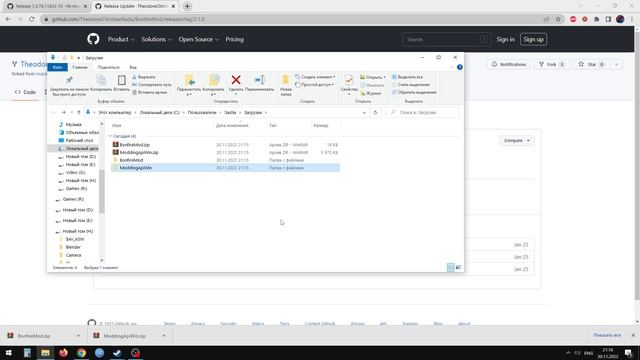
Task: Click the Explorer up-arrow navigation button
Action: coord(79,113)
